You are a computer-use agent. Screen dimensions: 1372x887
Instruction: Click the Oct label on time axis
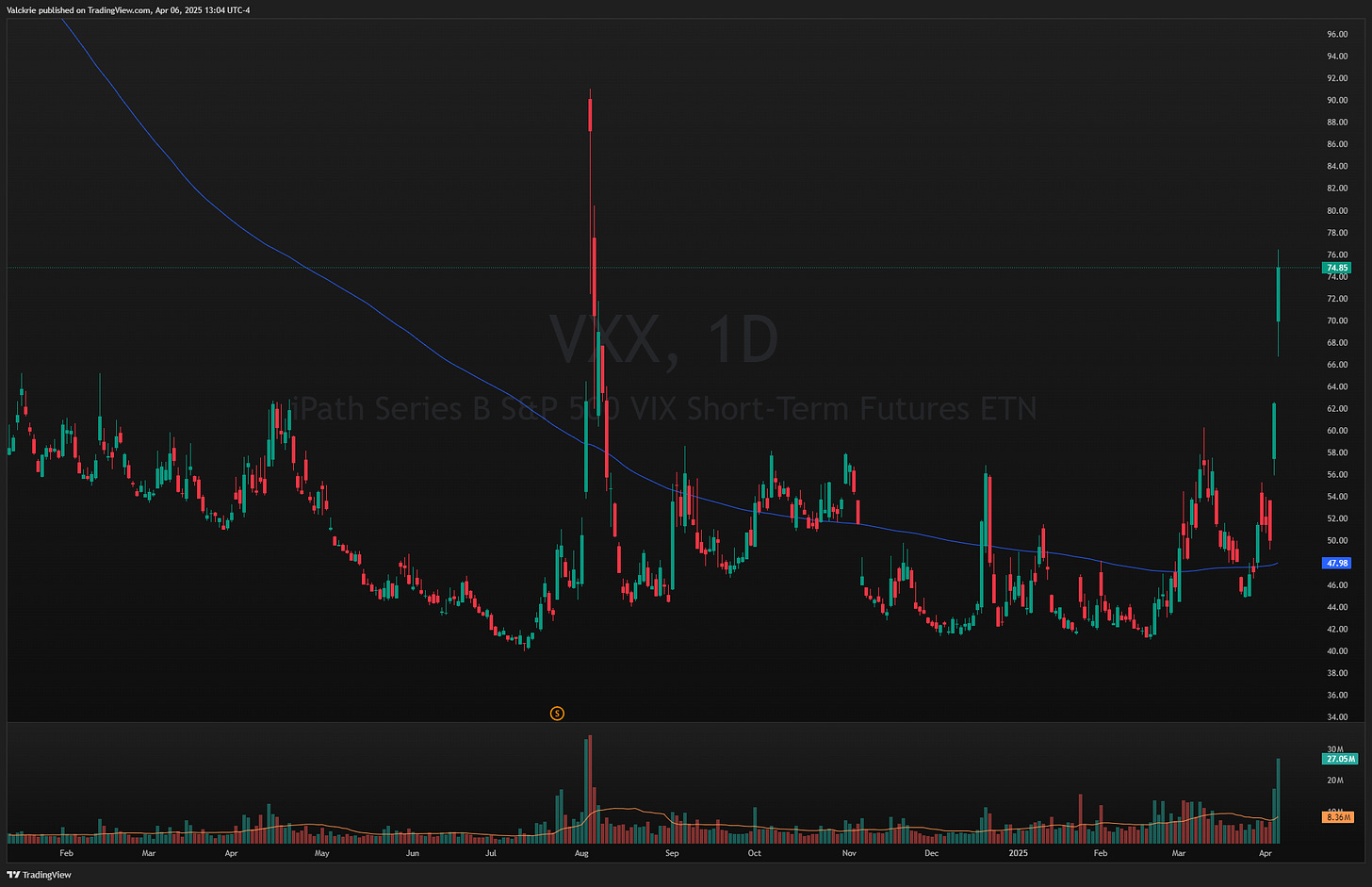tap(755, 853)
